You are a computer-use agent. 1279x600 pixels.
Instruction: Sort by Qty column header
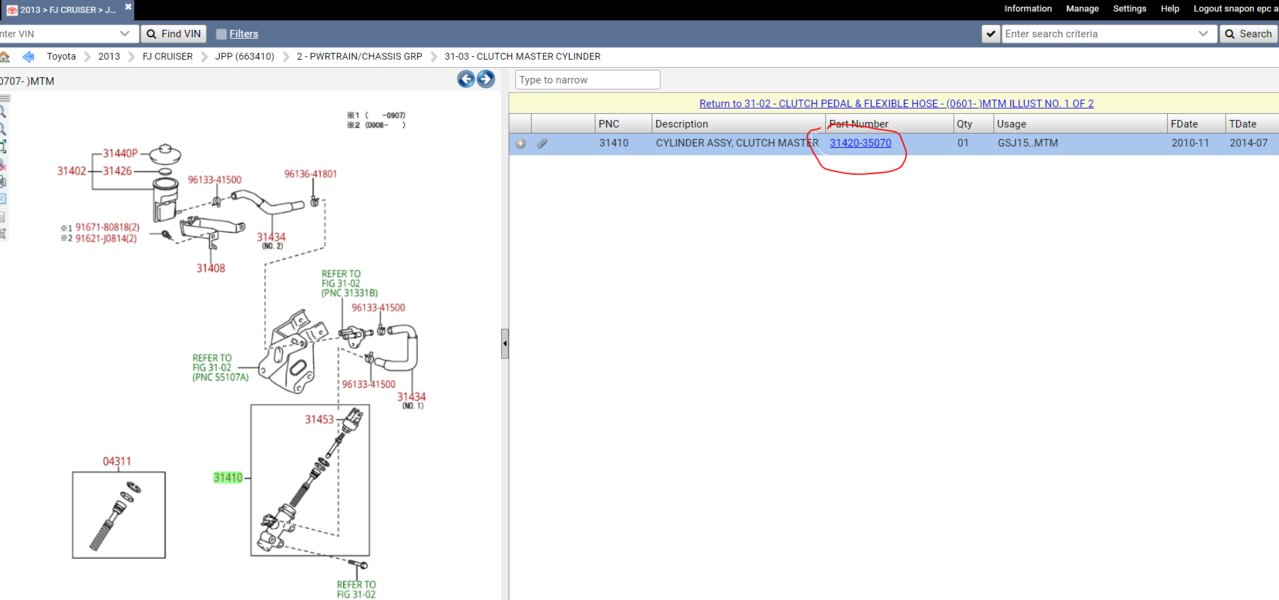(973, 124)
